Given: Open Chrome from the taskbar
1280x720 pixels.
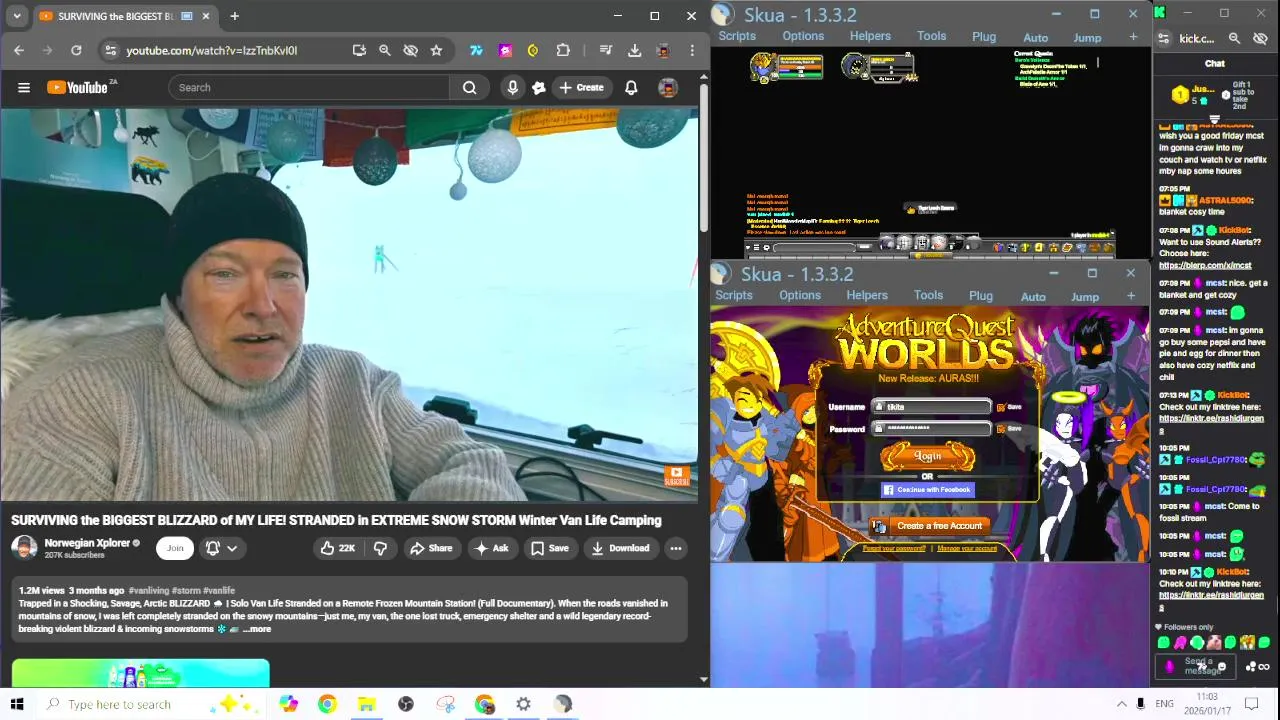Looking at the screenshot, I should coord(327,704).
